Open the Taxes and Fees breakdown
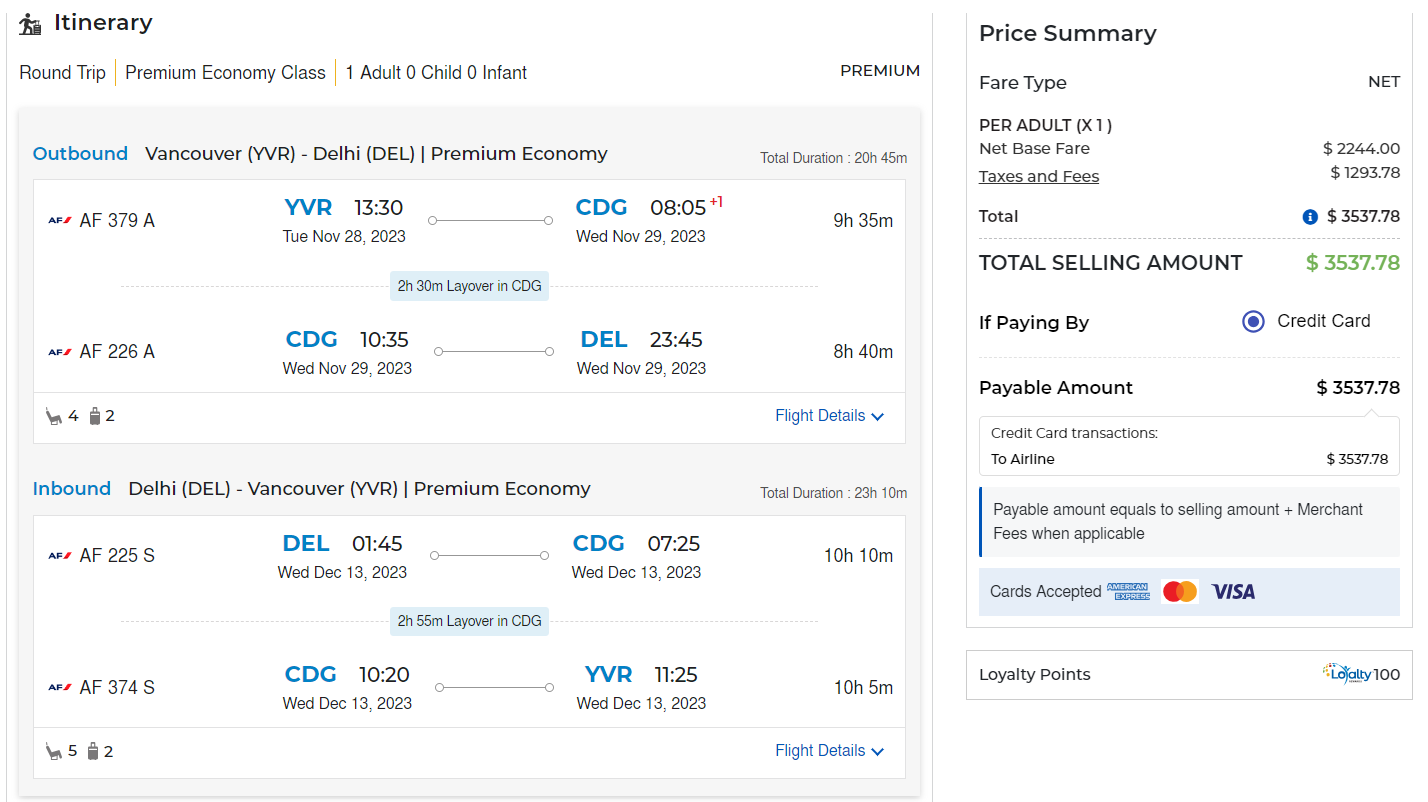 [1038, 177]
